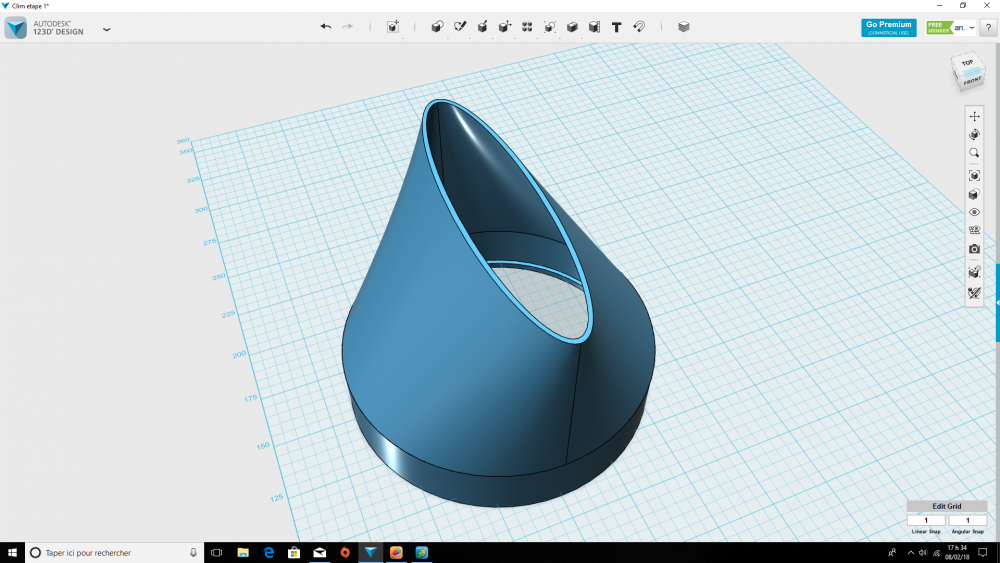1000x563 pixels.
Task: Open the 123D Design application menu dropdown
Action: click(x=107, y=29)
